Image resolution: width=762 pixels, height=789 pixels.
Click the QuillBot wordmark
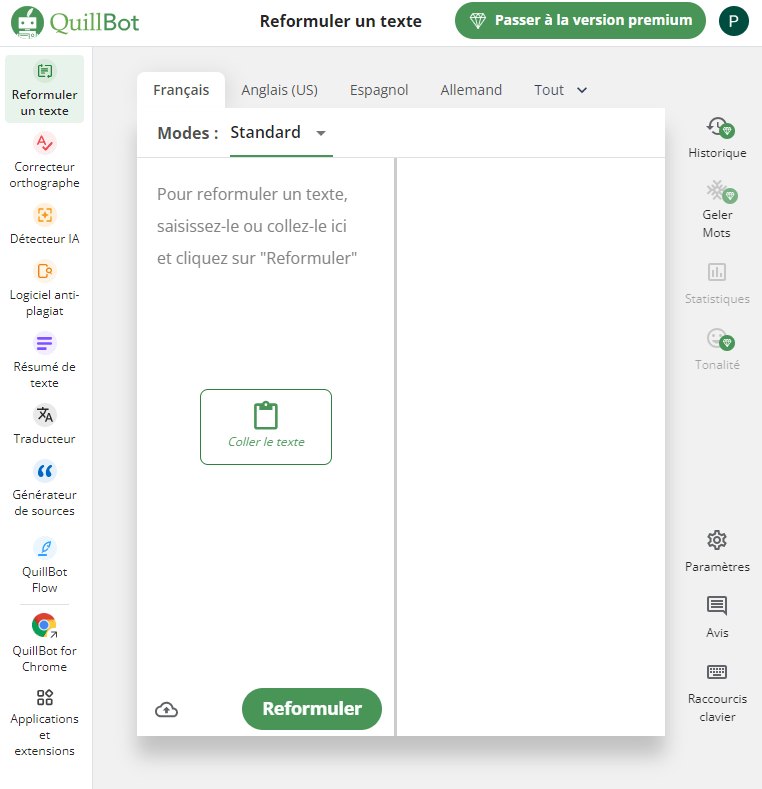pyautogui.click(x=95, y=22)
